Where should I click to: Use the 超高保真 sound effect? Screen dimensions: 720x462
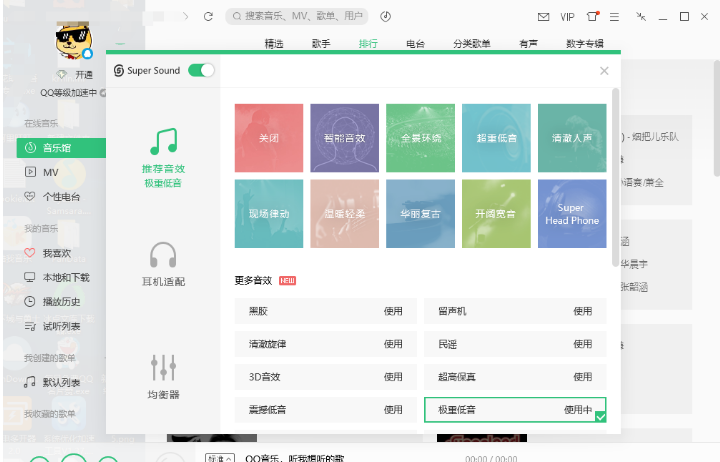pyautogui.click(x=582, y=377)
